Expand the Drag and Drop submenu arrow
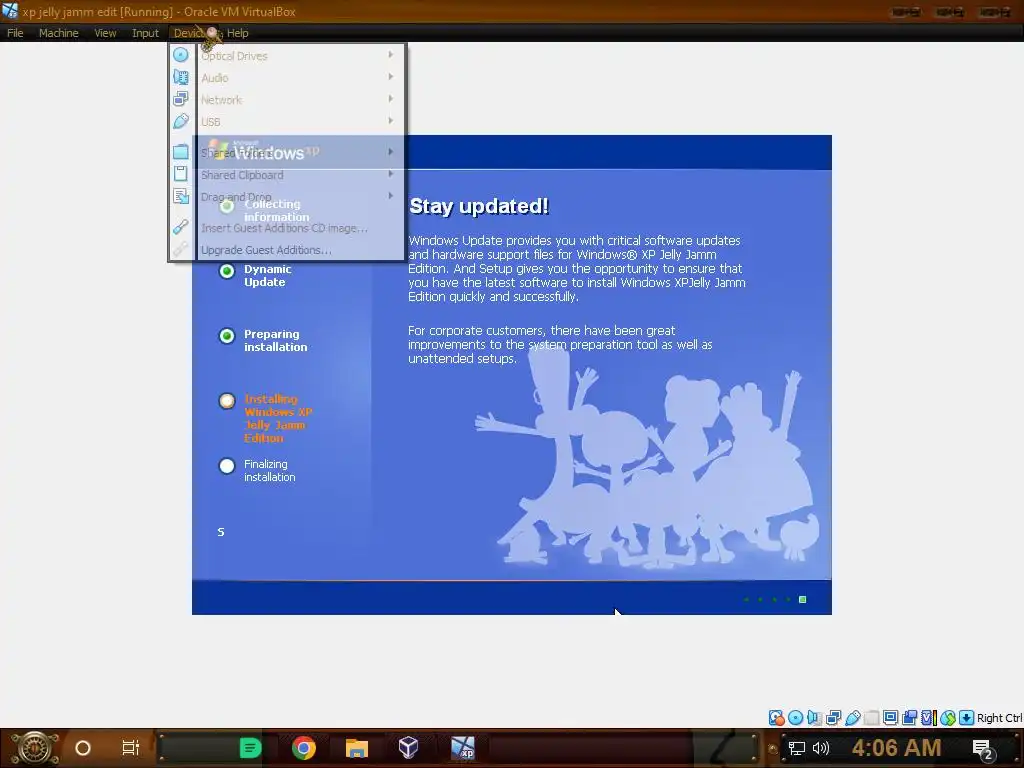 click(391, 195)
